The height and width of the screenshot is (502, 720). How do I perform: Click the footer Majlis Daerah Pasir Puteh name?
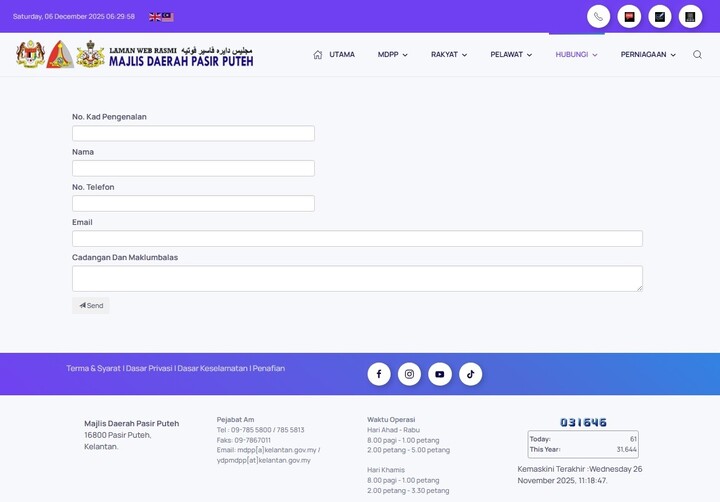click(131, 423)
